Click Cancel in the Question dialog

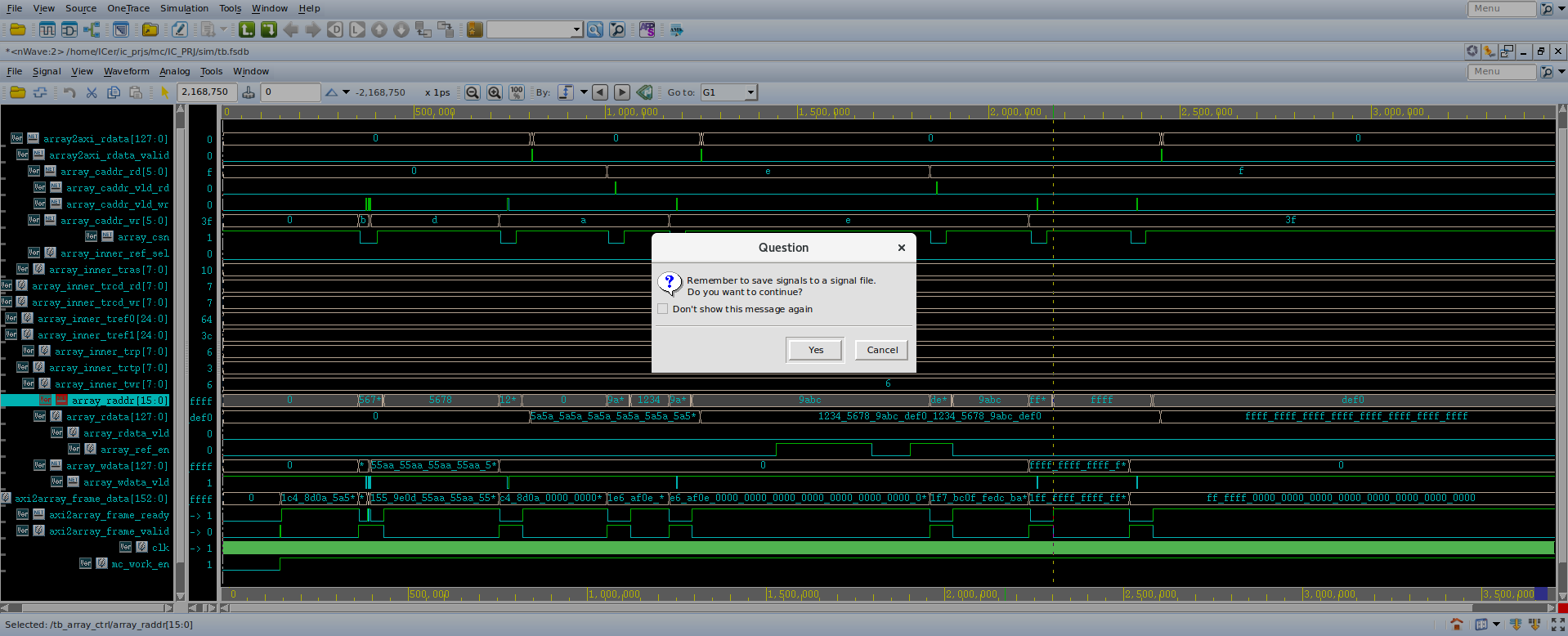pyautogui.click(x=881, y=350)
